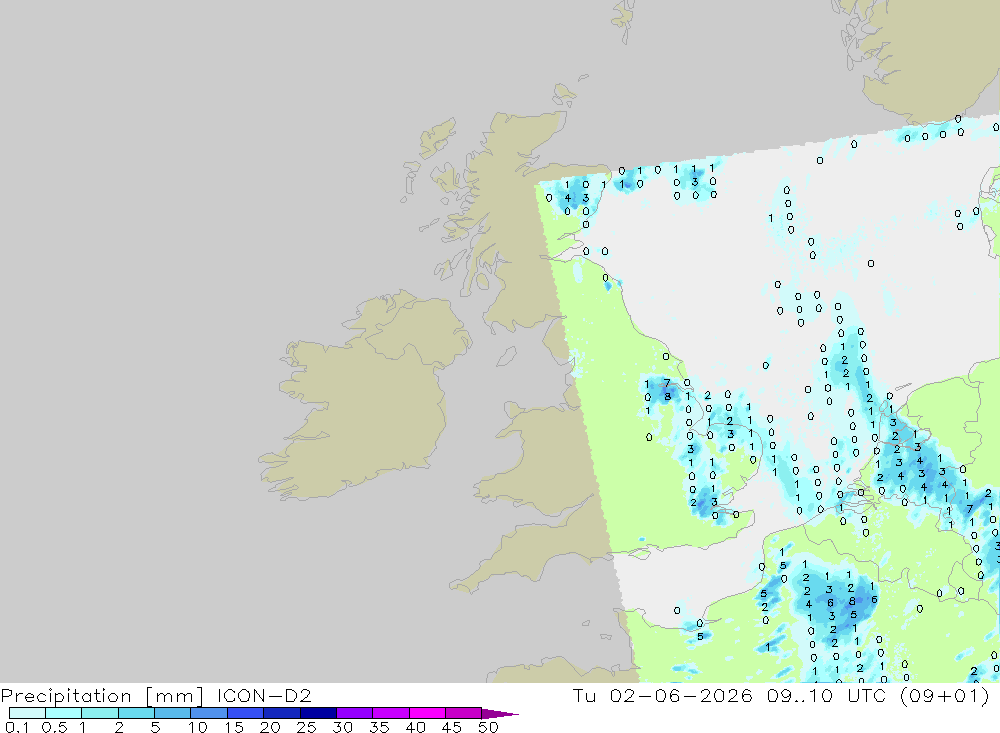Image resolution: width=1000 pixels, height=733 pixels.
Task: Select the 0.5–1 mm legend swatch
Action: [x=63, y=713]
